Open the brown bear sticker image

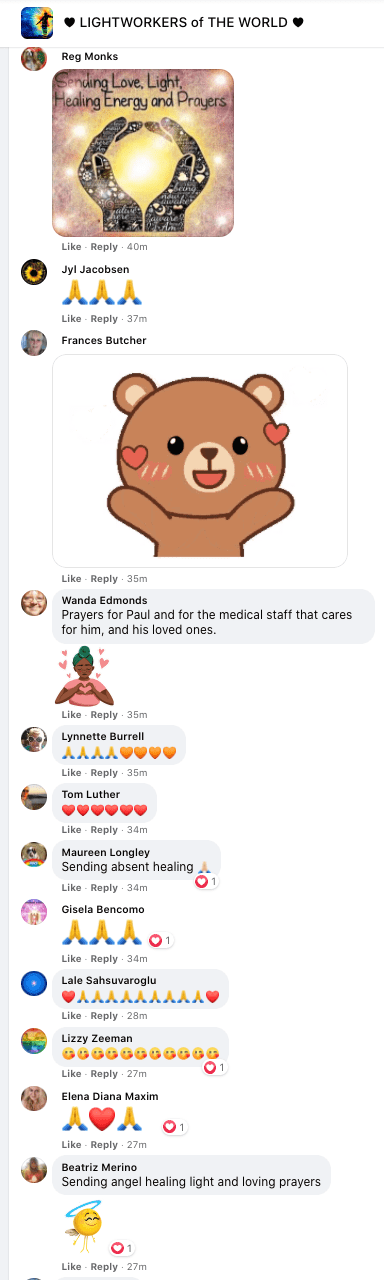point(200,461)
